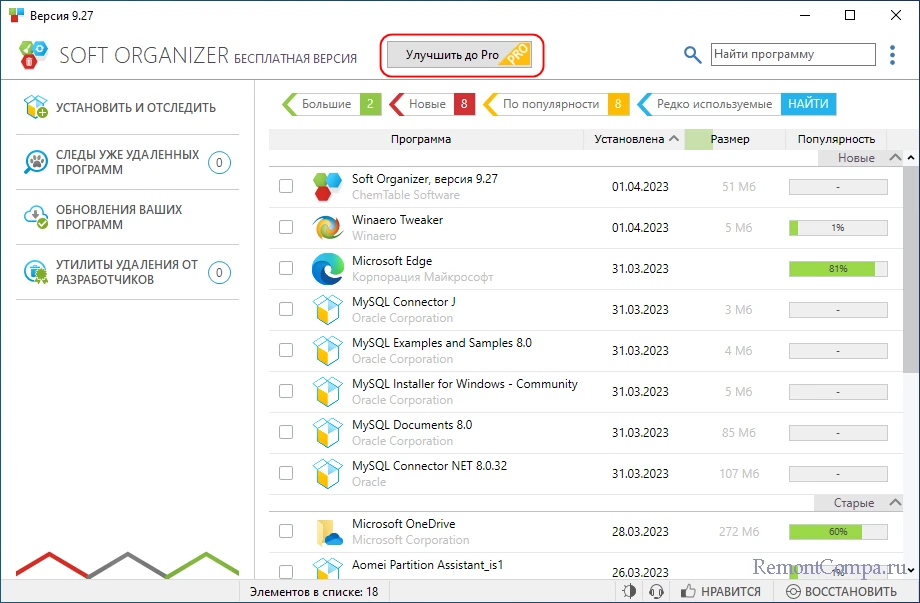Tick the MySQL Documents 8.0 checkbox
920x603 pixels.
286,432
